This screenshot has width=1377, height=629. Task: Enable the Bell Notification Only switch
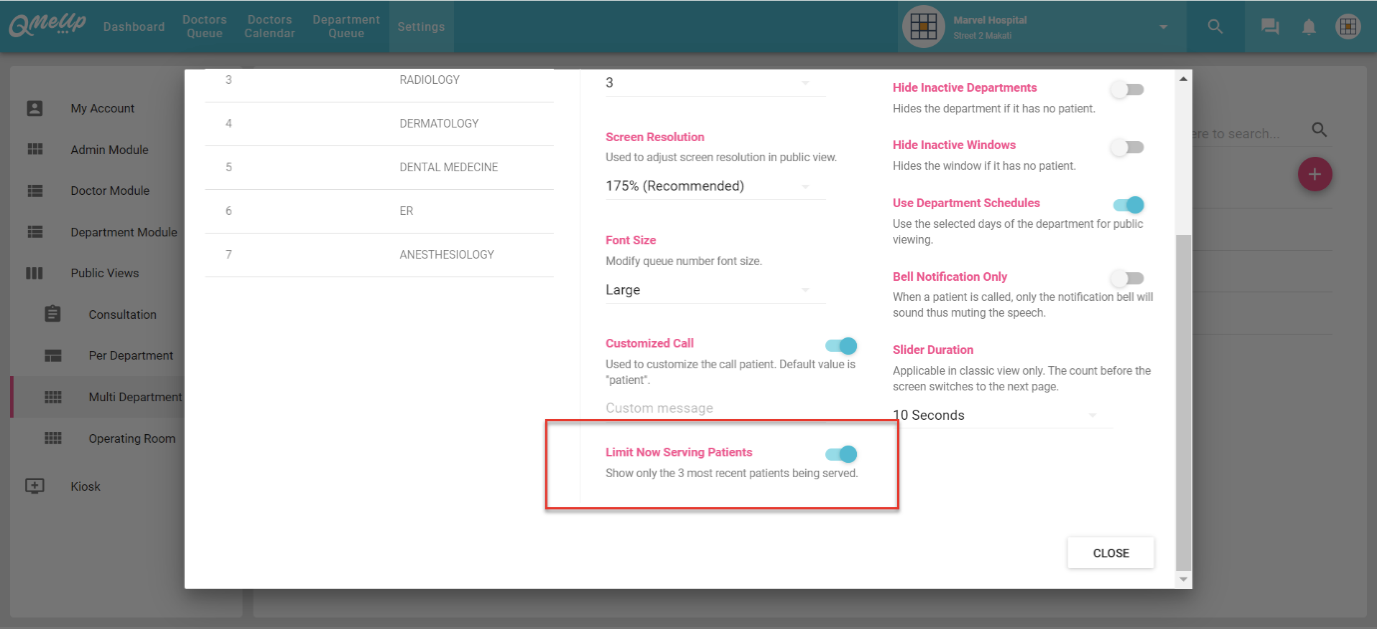pyautogui.click(x=1127, y=278)
